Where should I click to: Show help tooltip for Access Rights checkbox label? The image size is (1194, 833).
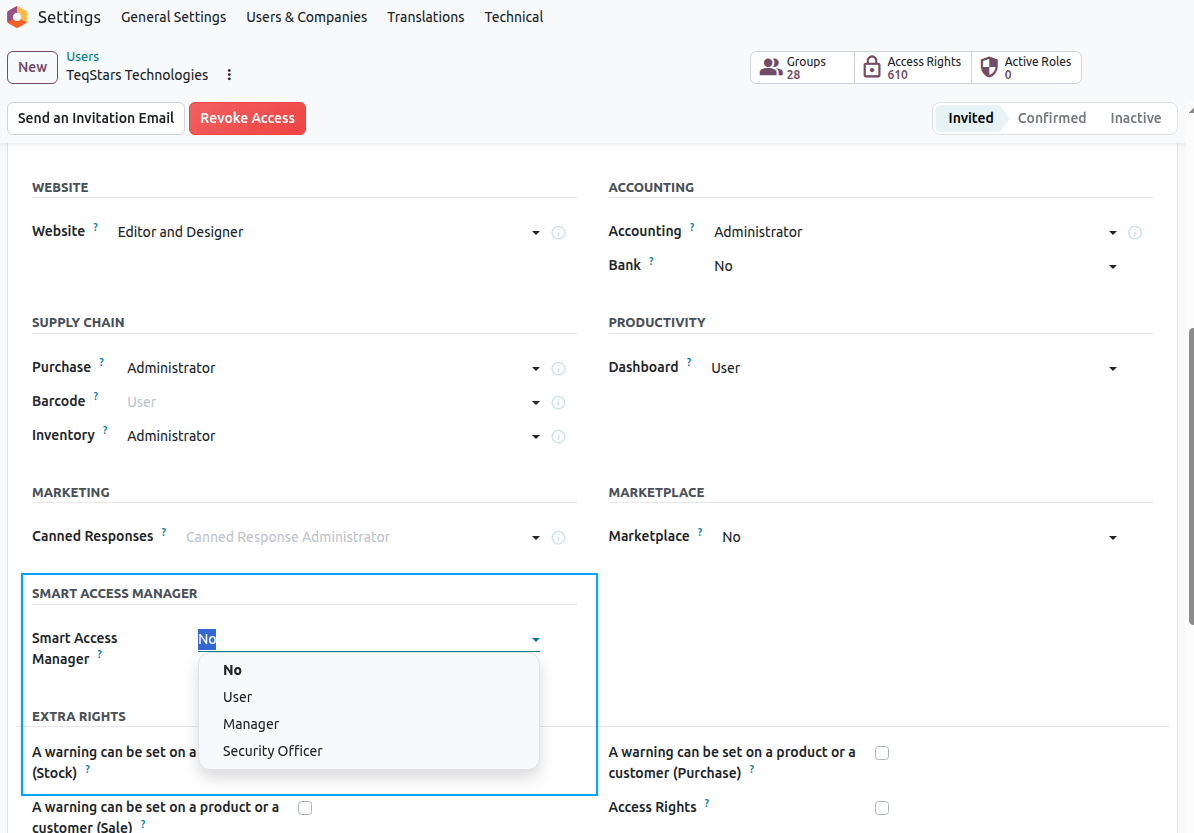pyautogui.click(x=707, y=803)
